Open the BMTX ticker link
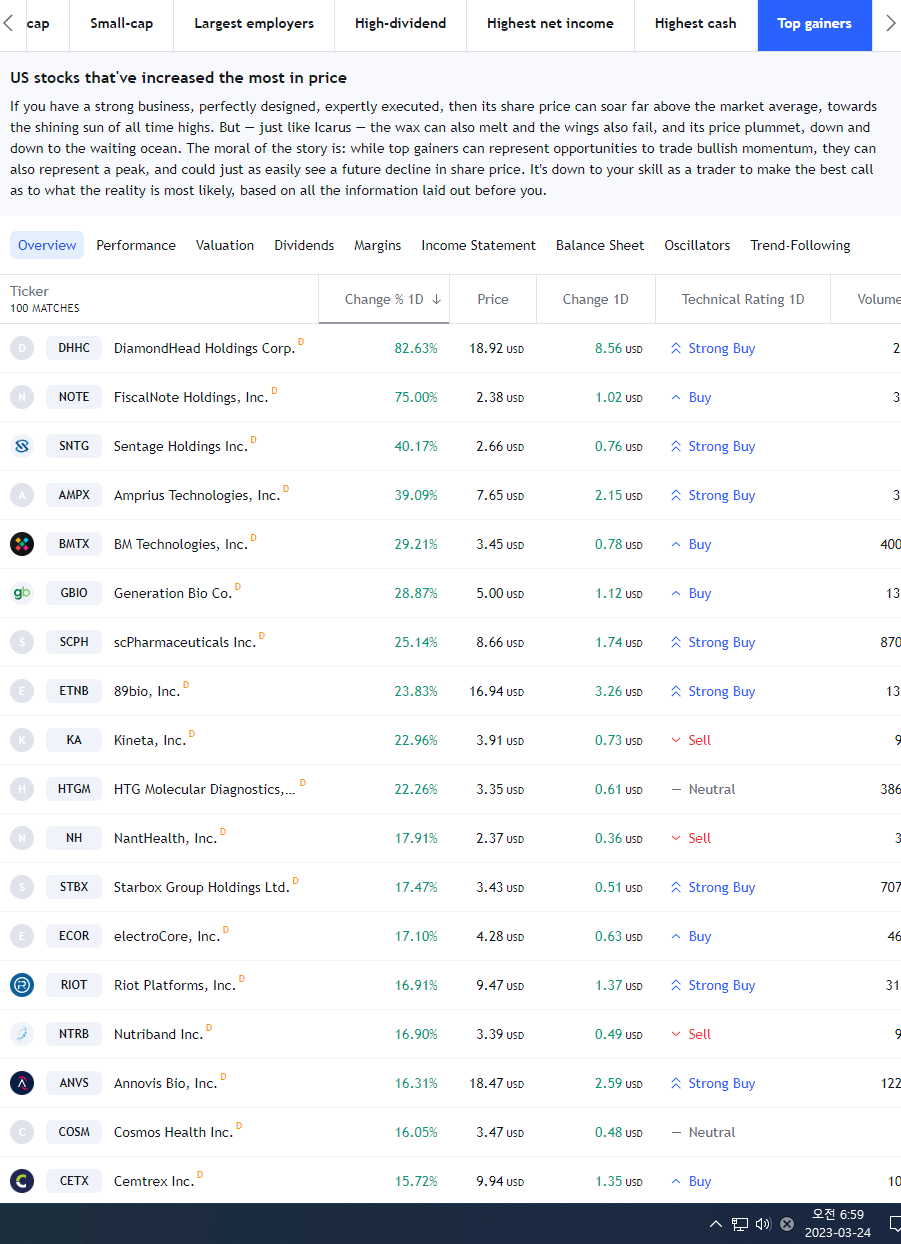The image size is (901, 1244). click(74, 544)
